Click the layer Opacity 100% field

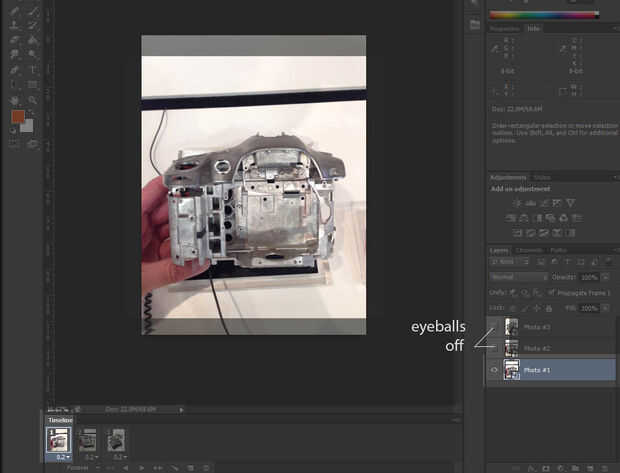click(x=590, y=277)
